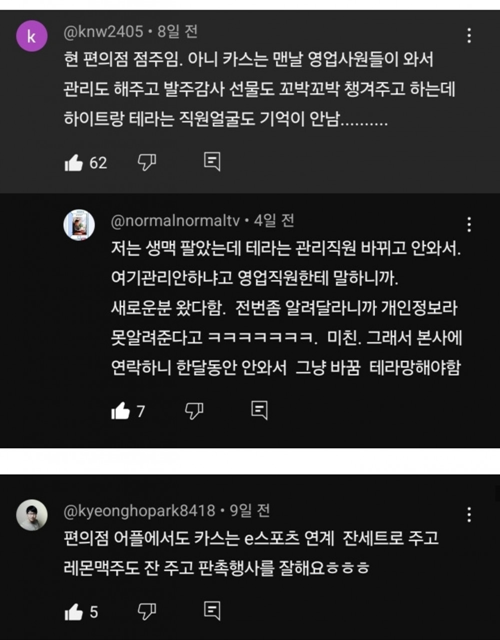Open the three-dot menu for the @kyeonghopark8418 comment
The image size is (500, 640).
(x=469, y=515)
